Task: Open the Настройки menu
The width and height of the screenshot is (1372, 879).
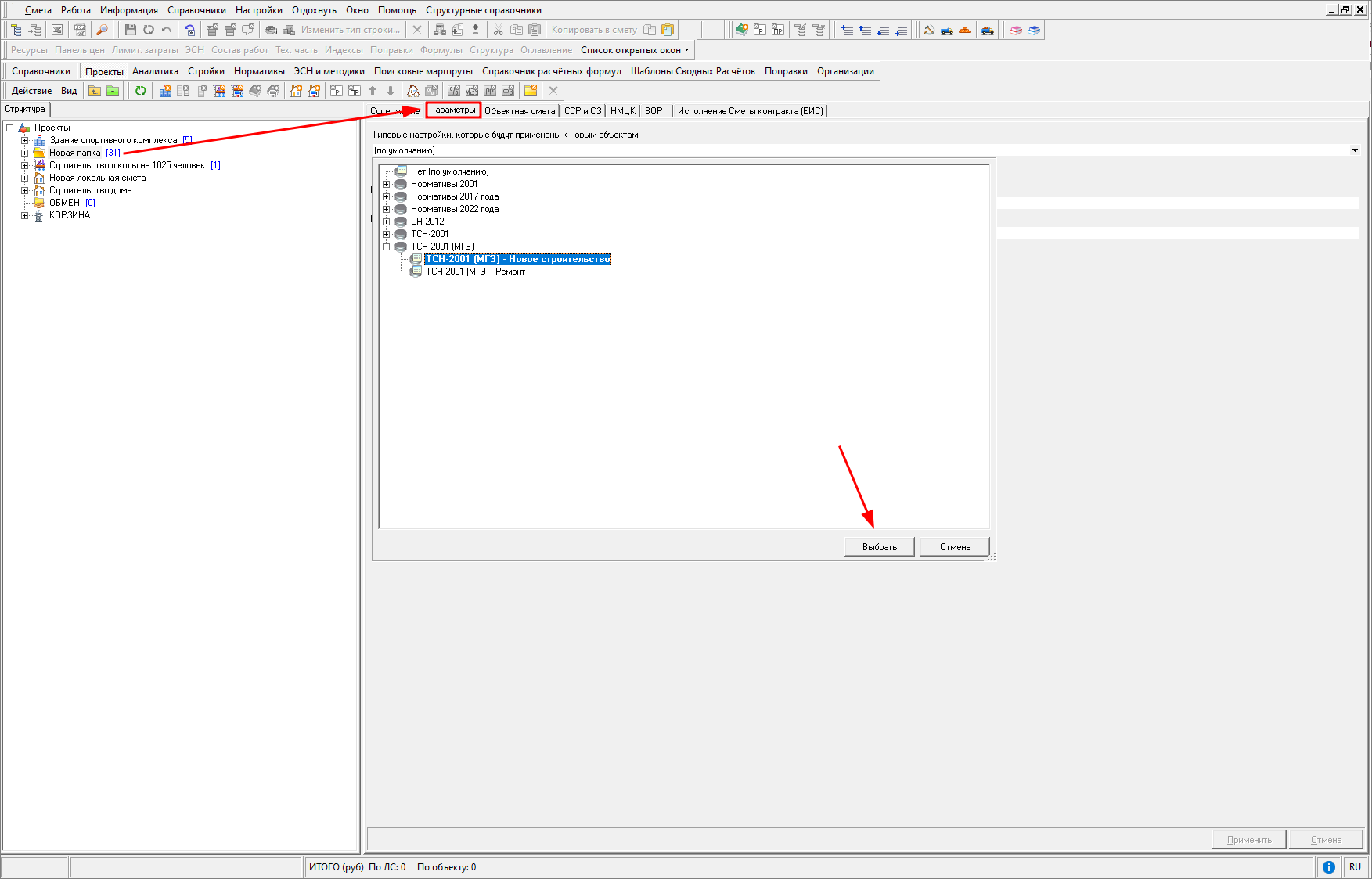Action: [258, 10]
